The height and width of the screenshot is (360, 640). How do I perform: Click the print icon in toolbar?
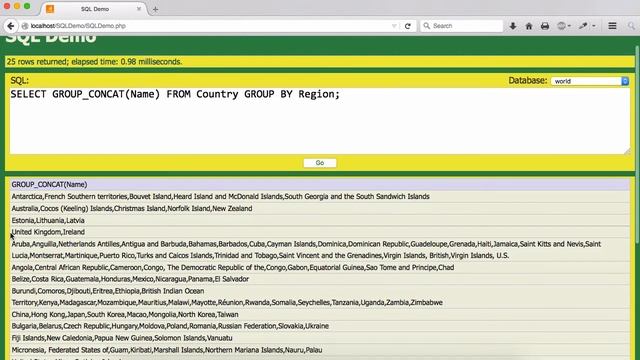pos(545,26)
